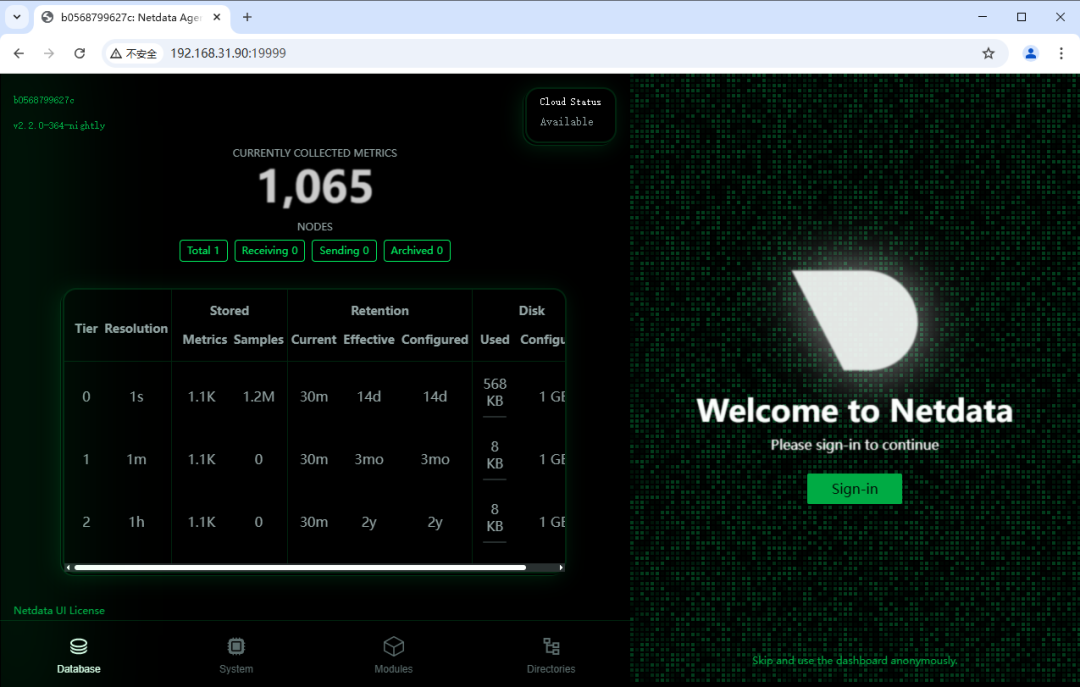Open the Modules cube icon
This screenshot has height=687, width=1080.
coord(393,646)
